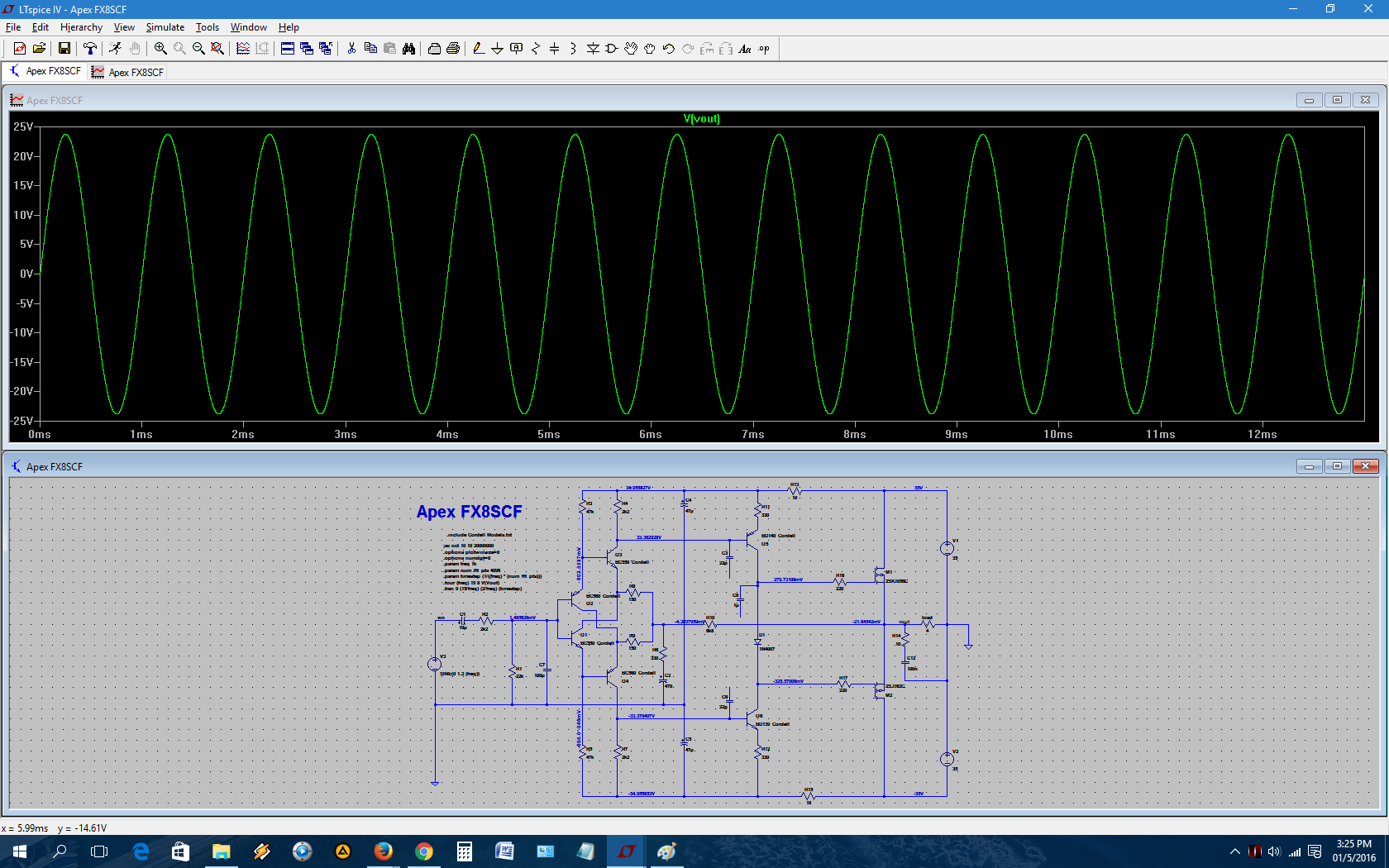Open Find with the binoculars icon

(x=408, y=49)
